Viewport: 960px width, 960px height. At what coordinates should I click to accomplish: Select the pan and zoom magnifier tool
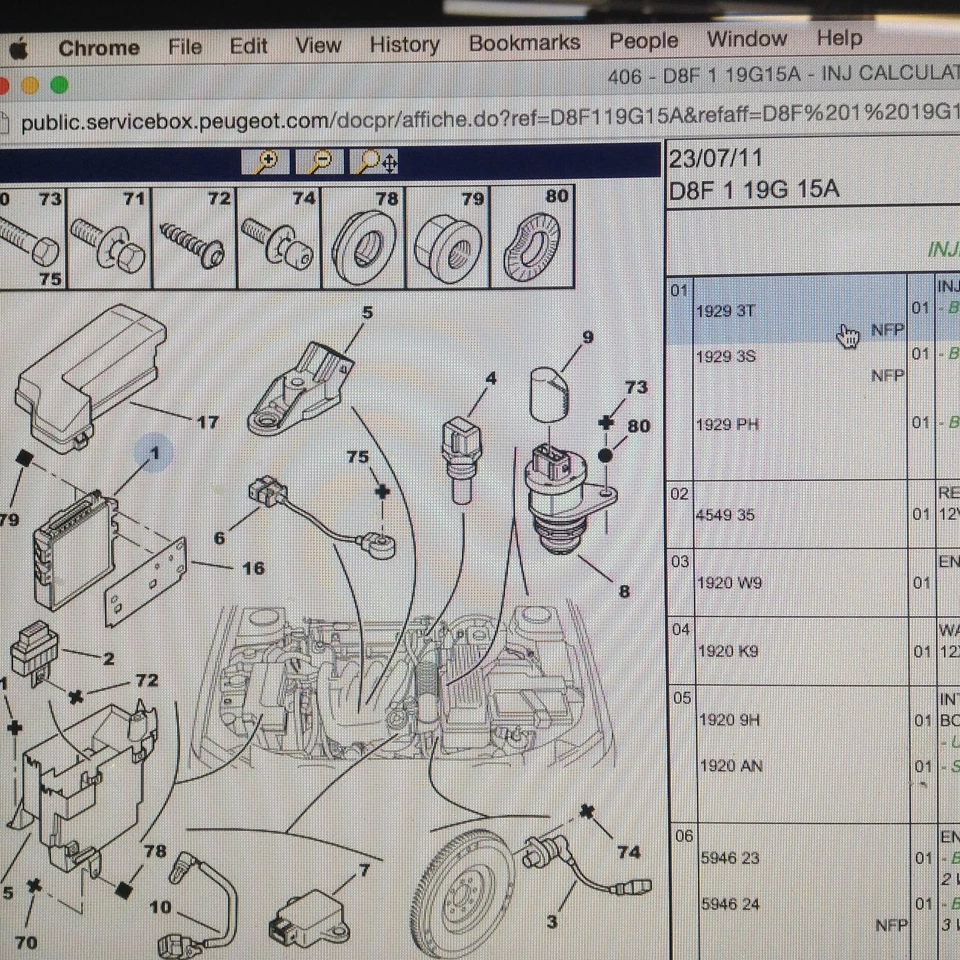coord(372,161)
